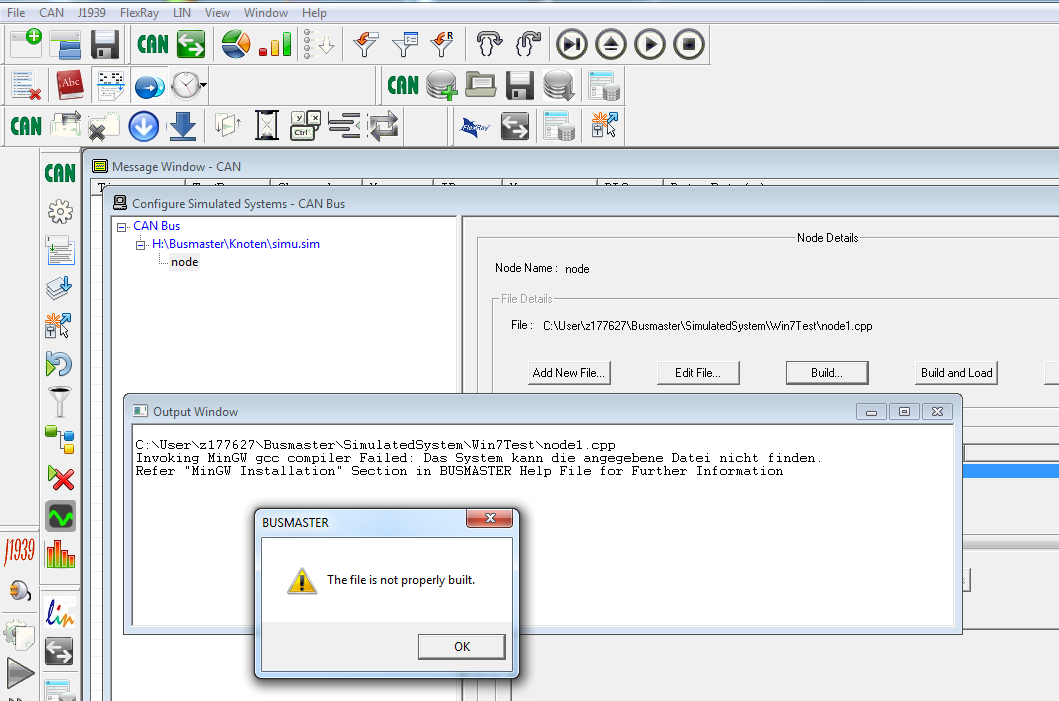Click the Add New File... button
Viewport: 1059px width, 701px height.
(569, 373)
